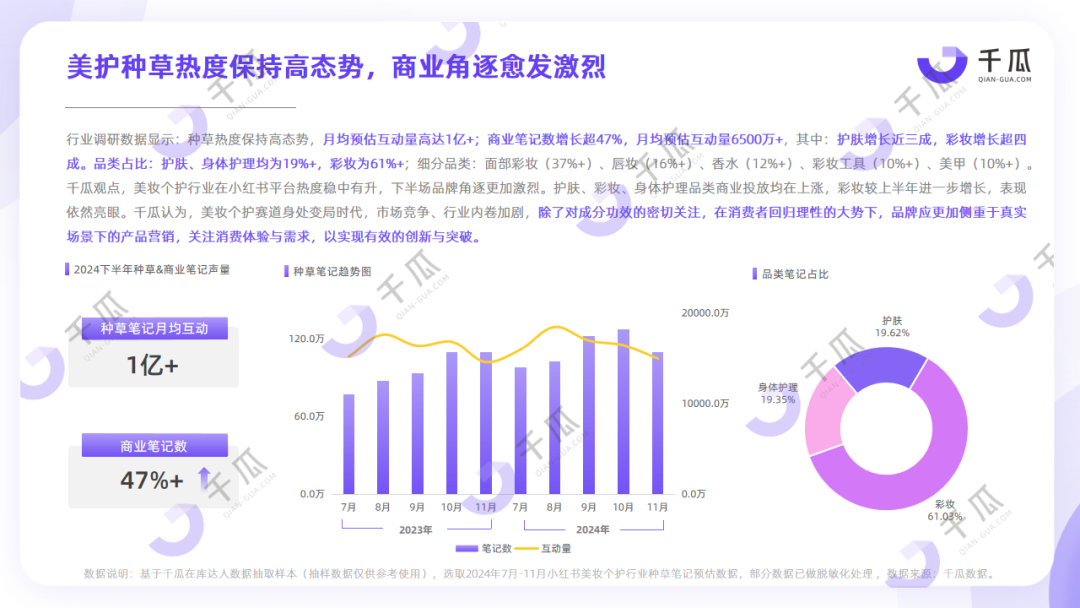
Task: Select the 47%+ value
Action: pos(152,480)
